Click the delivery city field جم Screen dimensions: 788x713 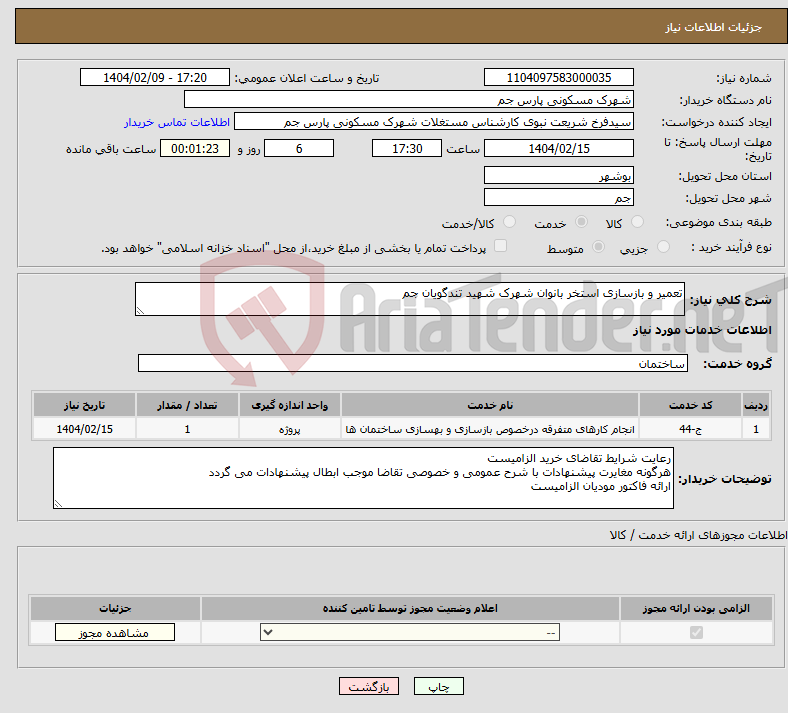click(x=558, y=197)
